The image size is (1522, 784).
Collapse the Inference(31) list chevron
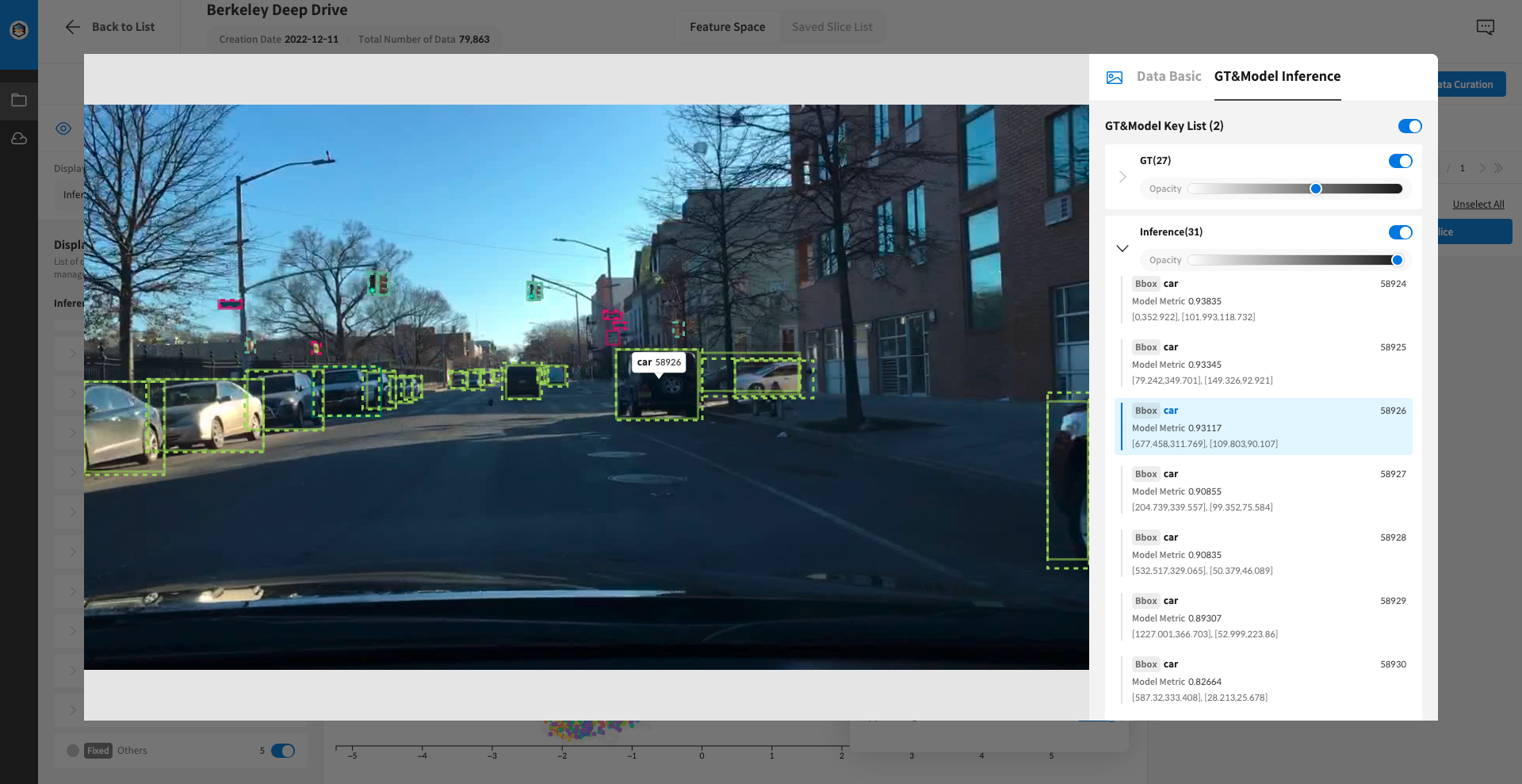(1122, 248)
